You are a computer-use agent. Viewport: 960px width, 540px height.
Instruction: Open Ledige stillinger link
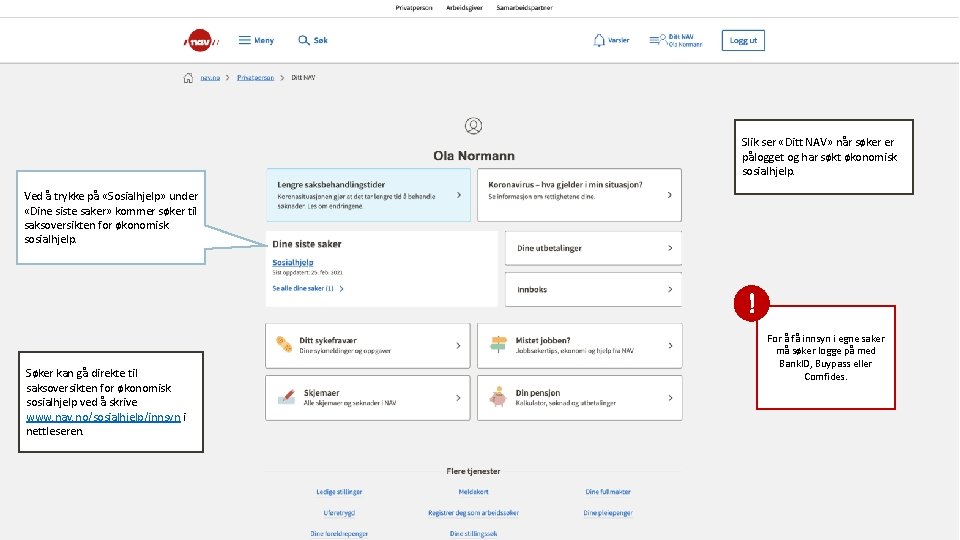339,492
